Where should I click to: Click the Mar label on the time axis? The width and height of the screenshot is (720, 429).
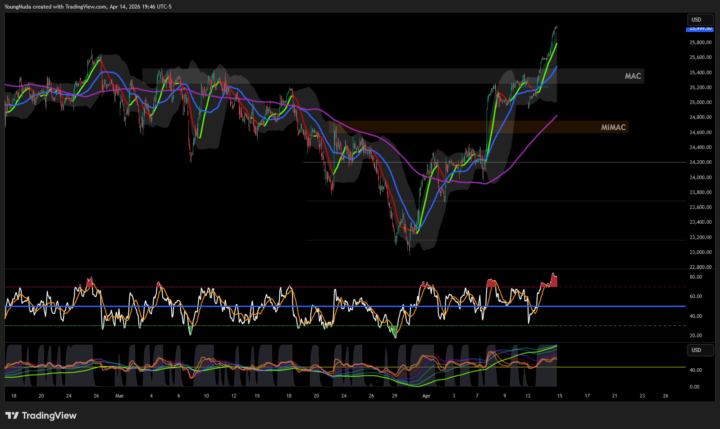pos(120,395)
